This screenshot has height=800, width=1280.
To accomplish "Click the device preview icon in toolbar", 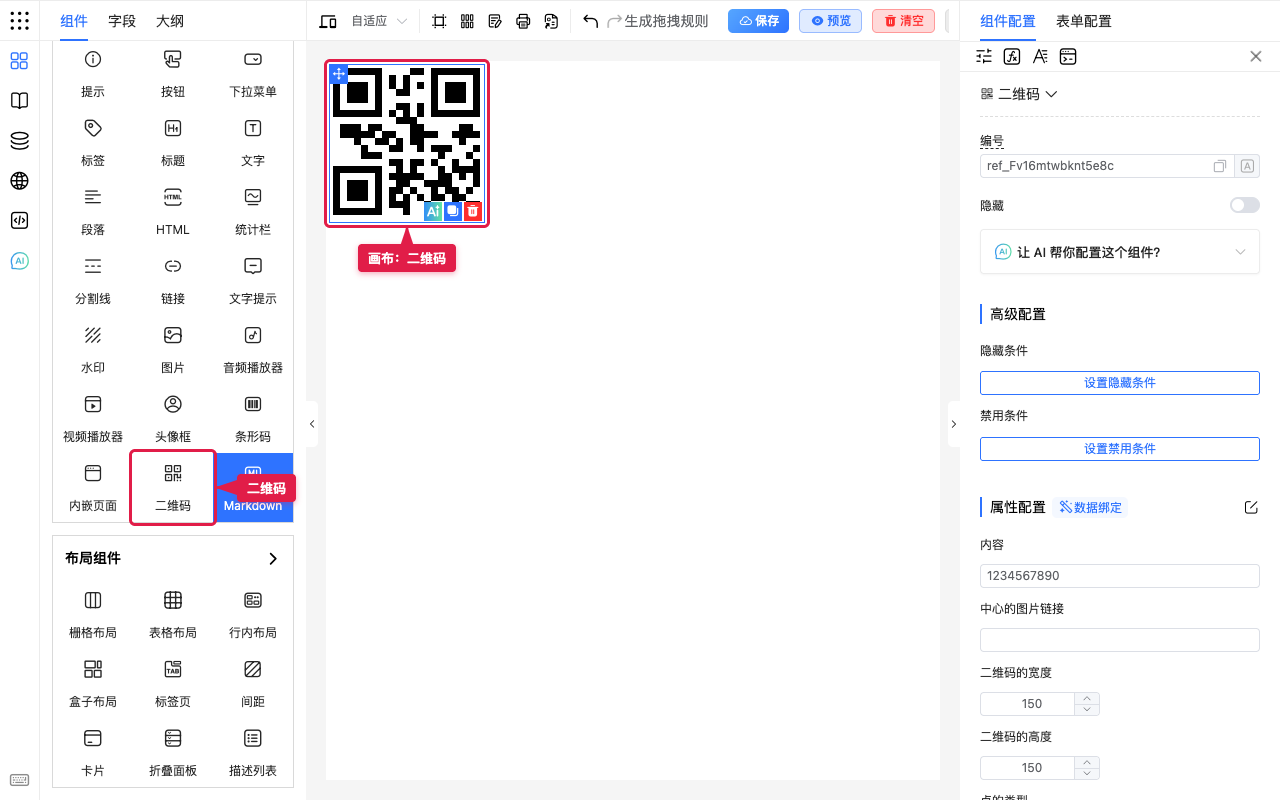I will point(328,21).
